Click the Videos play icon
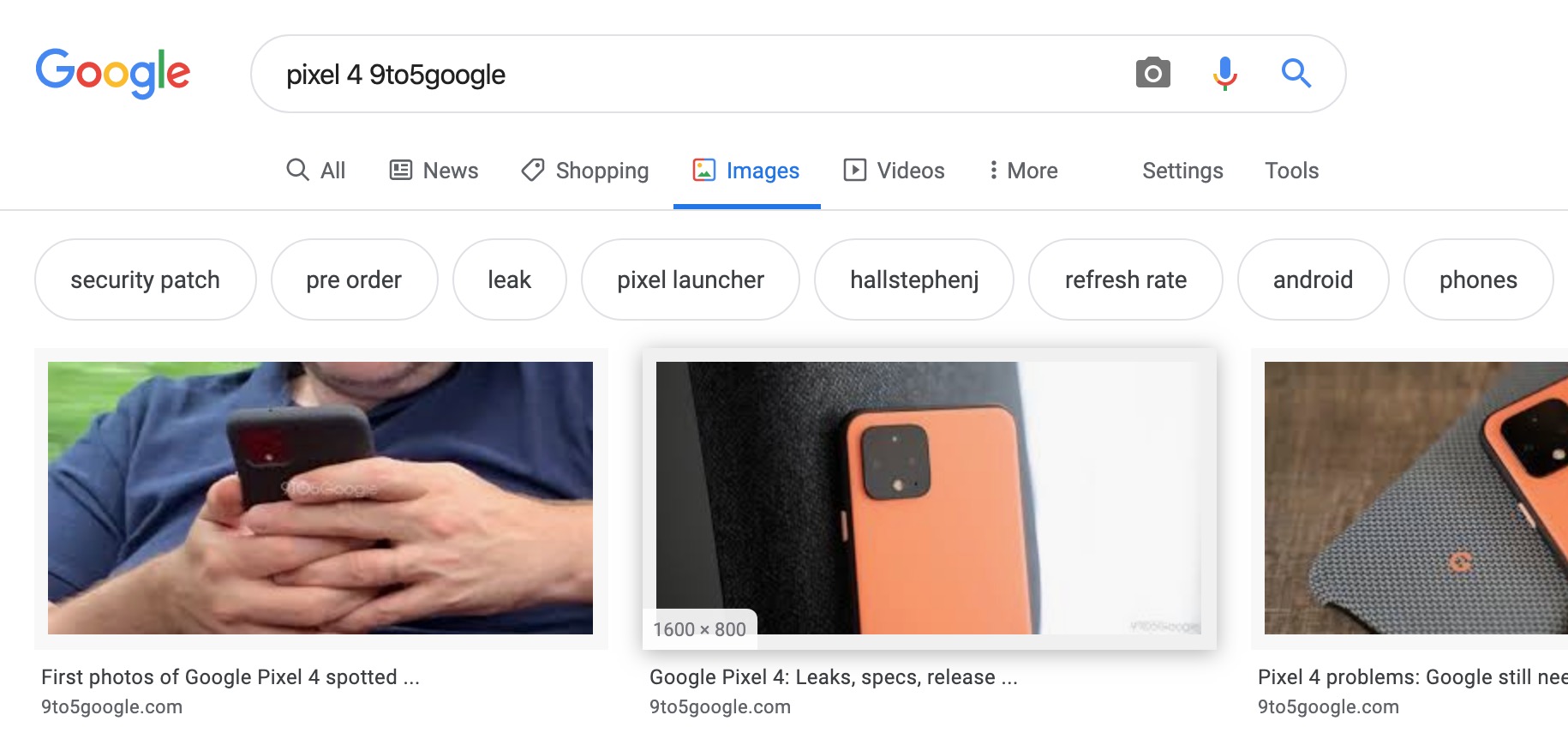Screen dimensions: 1568x751 click(x=855, y=170)
